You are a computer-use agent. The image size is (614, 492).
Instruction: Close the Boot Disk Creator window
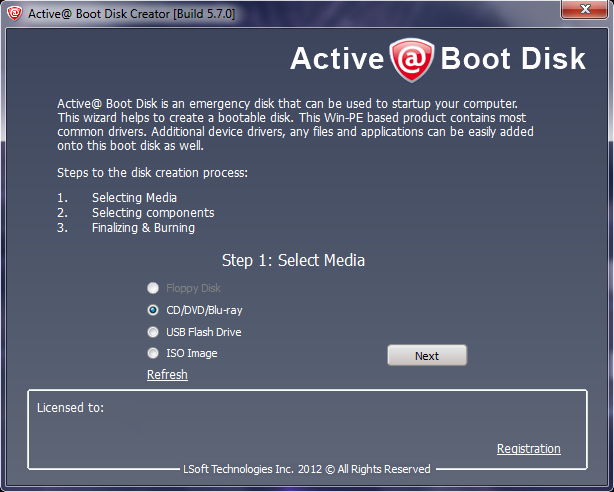[585, 9]
